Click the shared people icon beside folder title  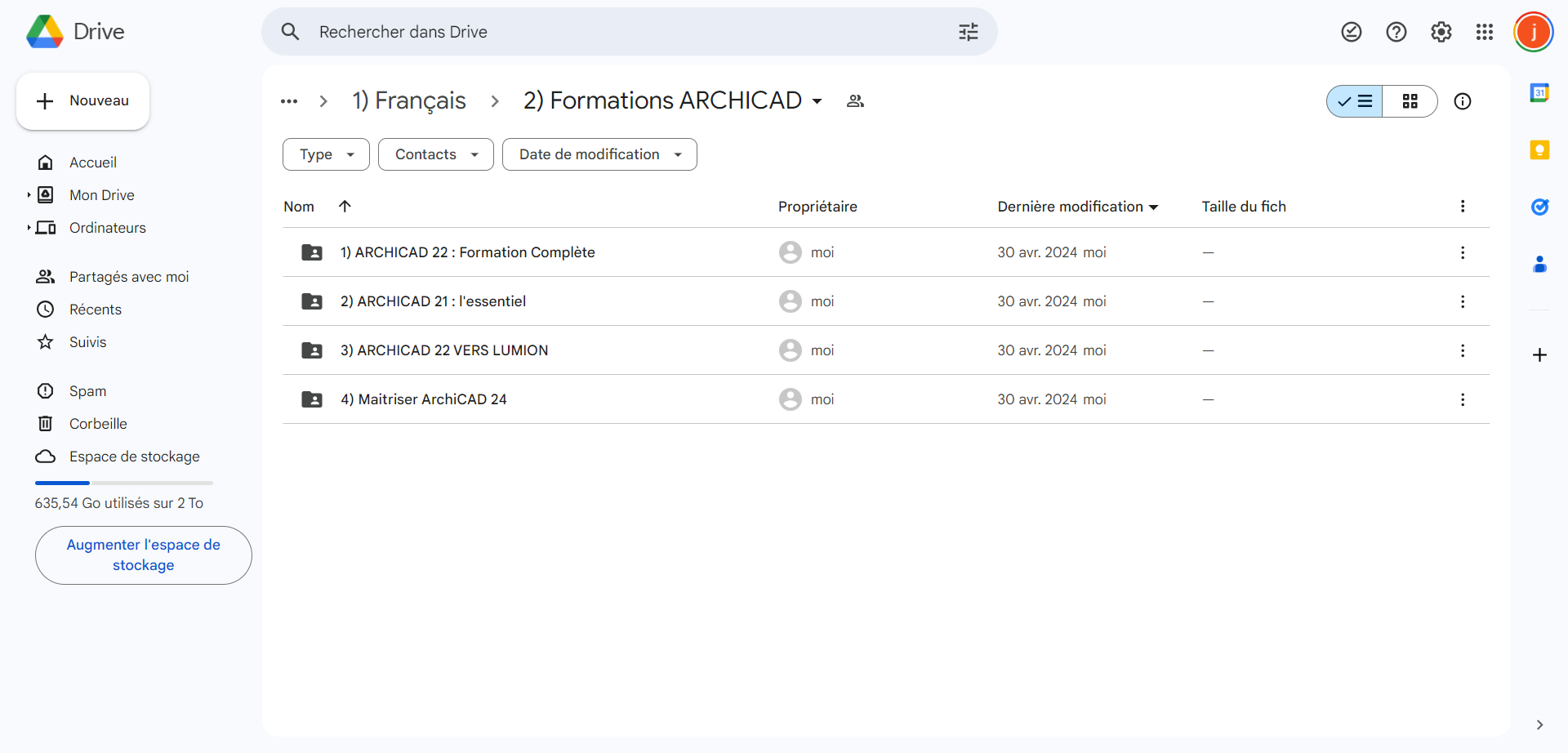coord(855,101)
